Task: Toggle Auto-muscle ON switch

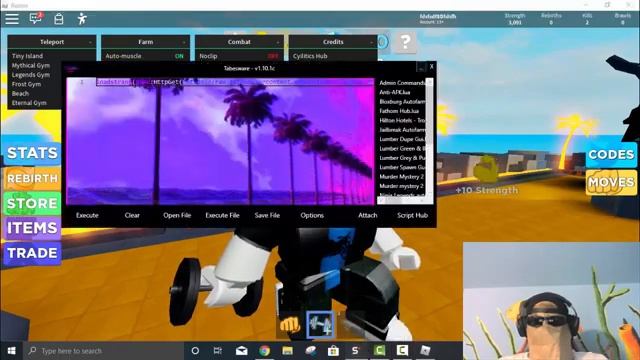Action: tap(179, 56)
